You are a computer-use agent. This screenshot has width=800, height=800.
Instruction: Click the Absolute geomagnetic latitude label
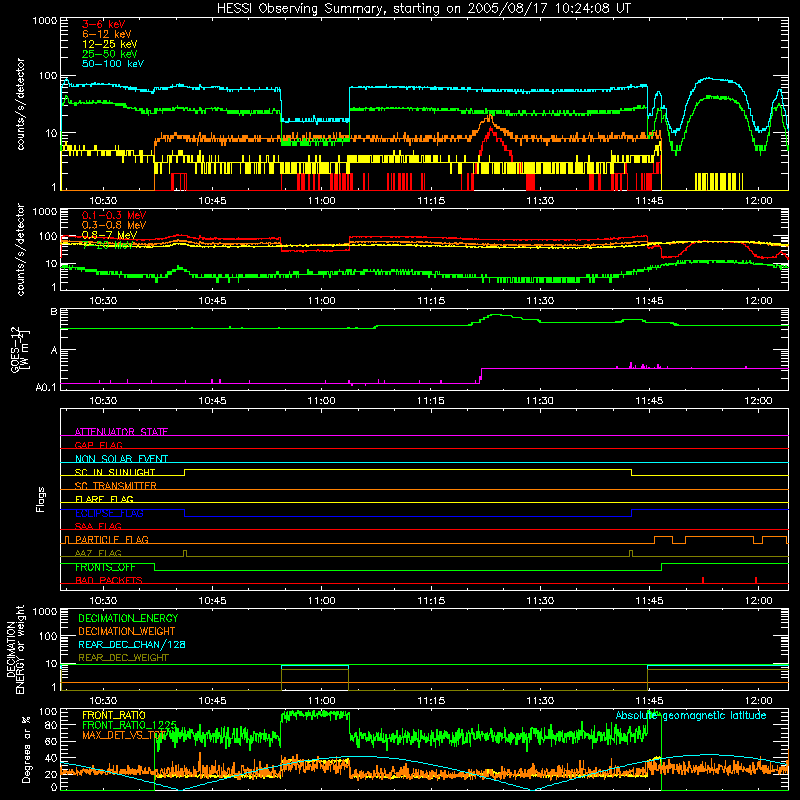click(691, 715)
